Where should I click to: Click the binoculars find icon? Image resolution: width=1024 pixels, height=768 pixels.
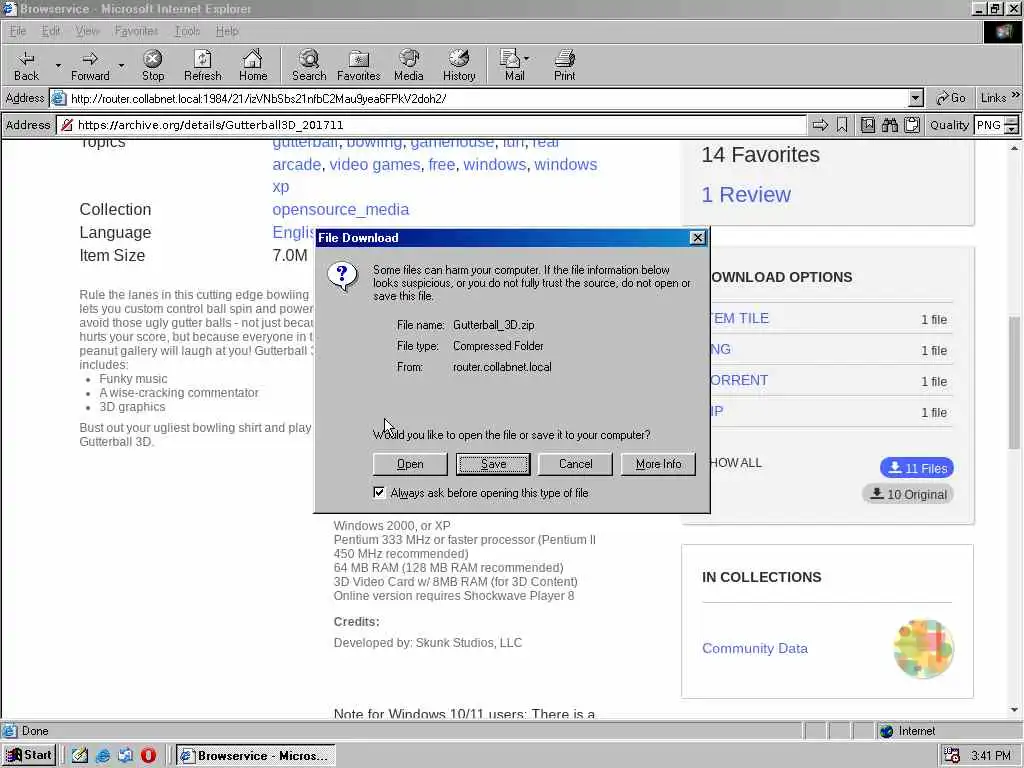(890, 125)
